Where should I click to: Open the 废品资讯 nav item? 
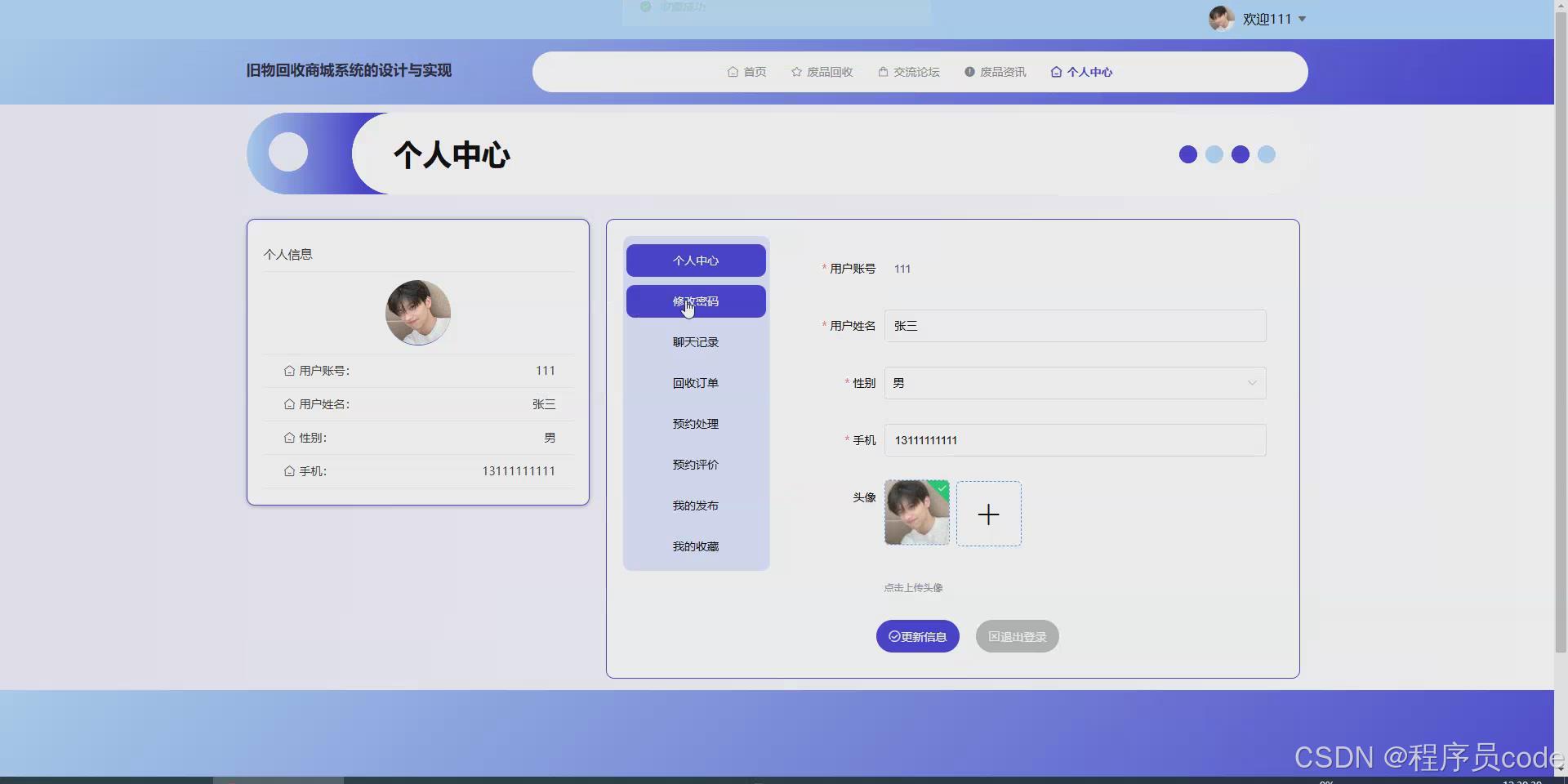(995, 72)
